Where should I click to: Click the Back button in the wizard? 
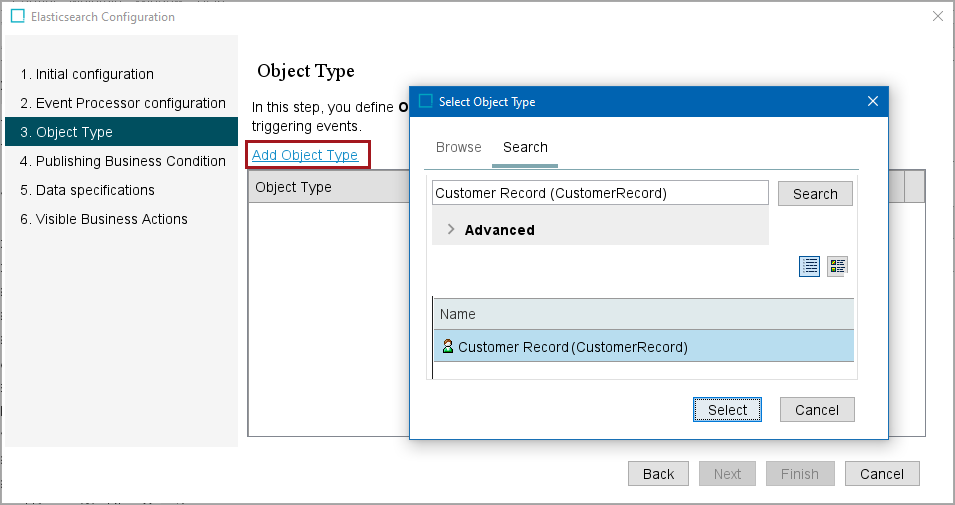point(658,474)
